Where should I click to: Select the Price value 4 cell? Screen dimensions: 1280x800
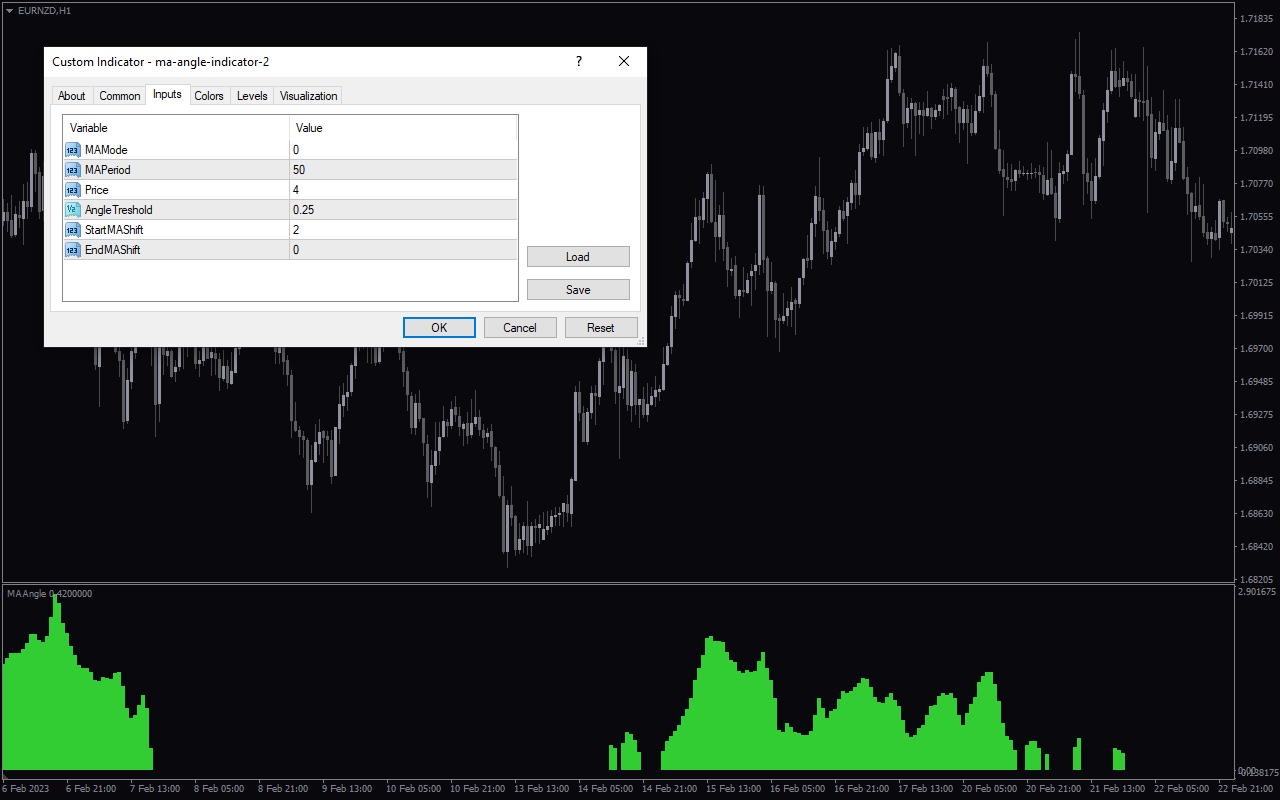coord(404,190)
